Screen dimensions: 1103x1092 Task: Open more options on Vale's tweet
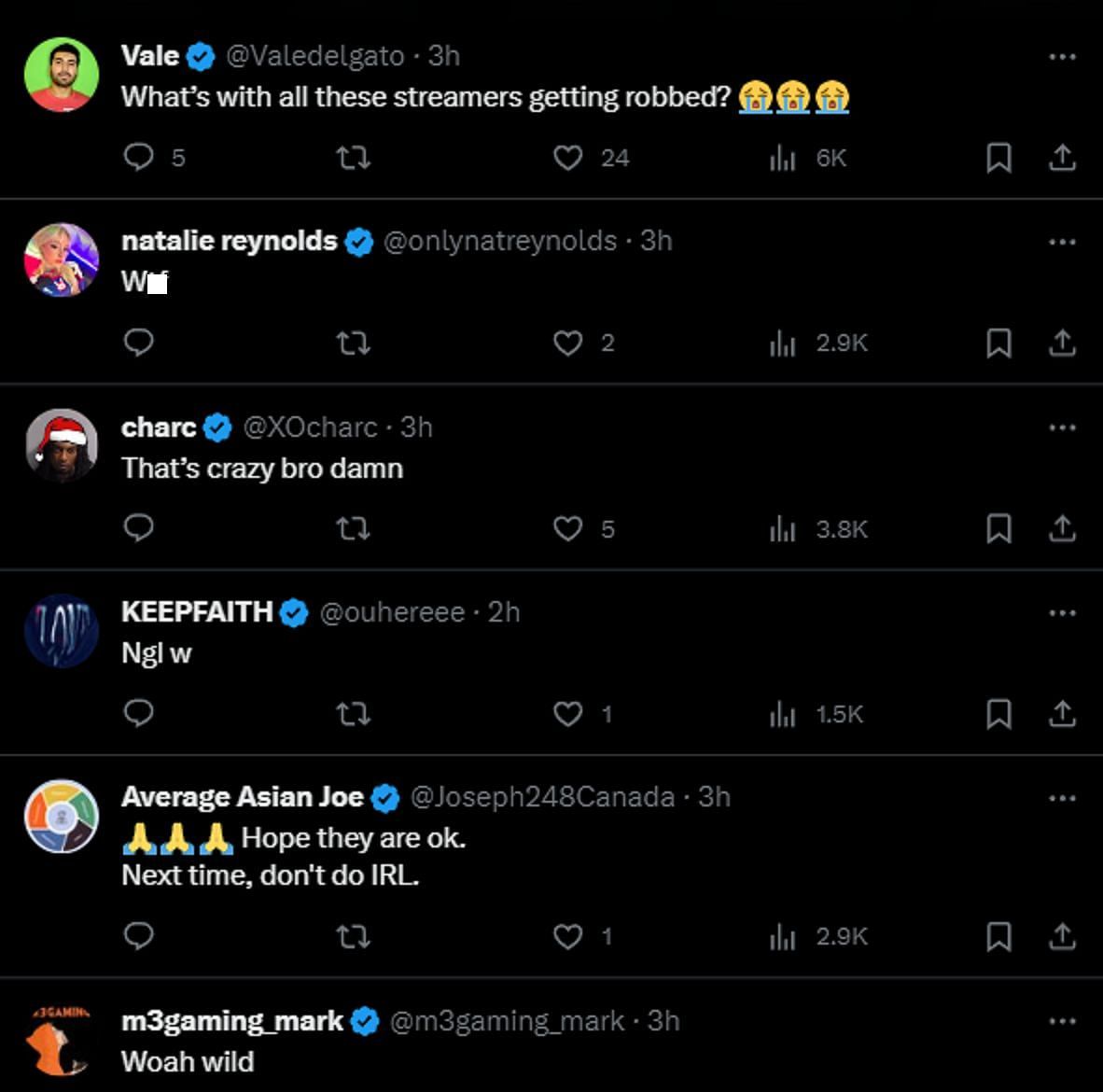click(x=1062, y=57)
